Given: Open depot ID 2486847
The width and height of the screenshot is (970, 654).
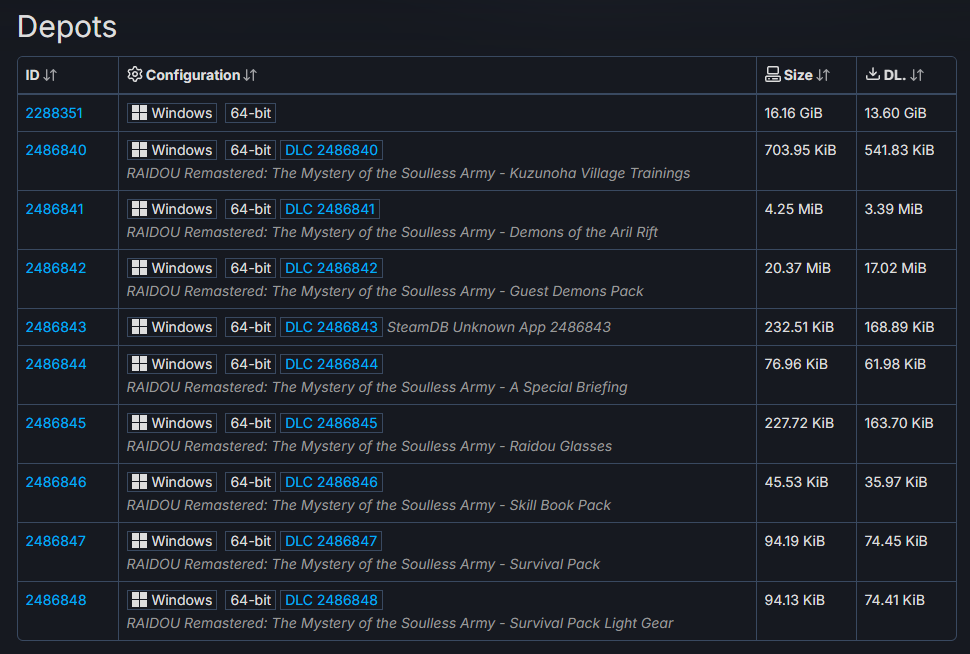Looking at the screenshot, I should click(x=56, y=541).
